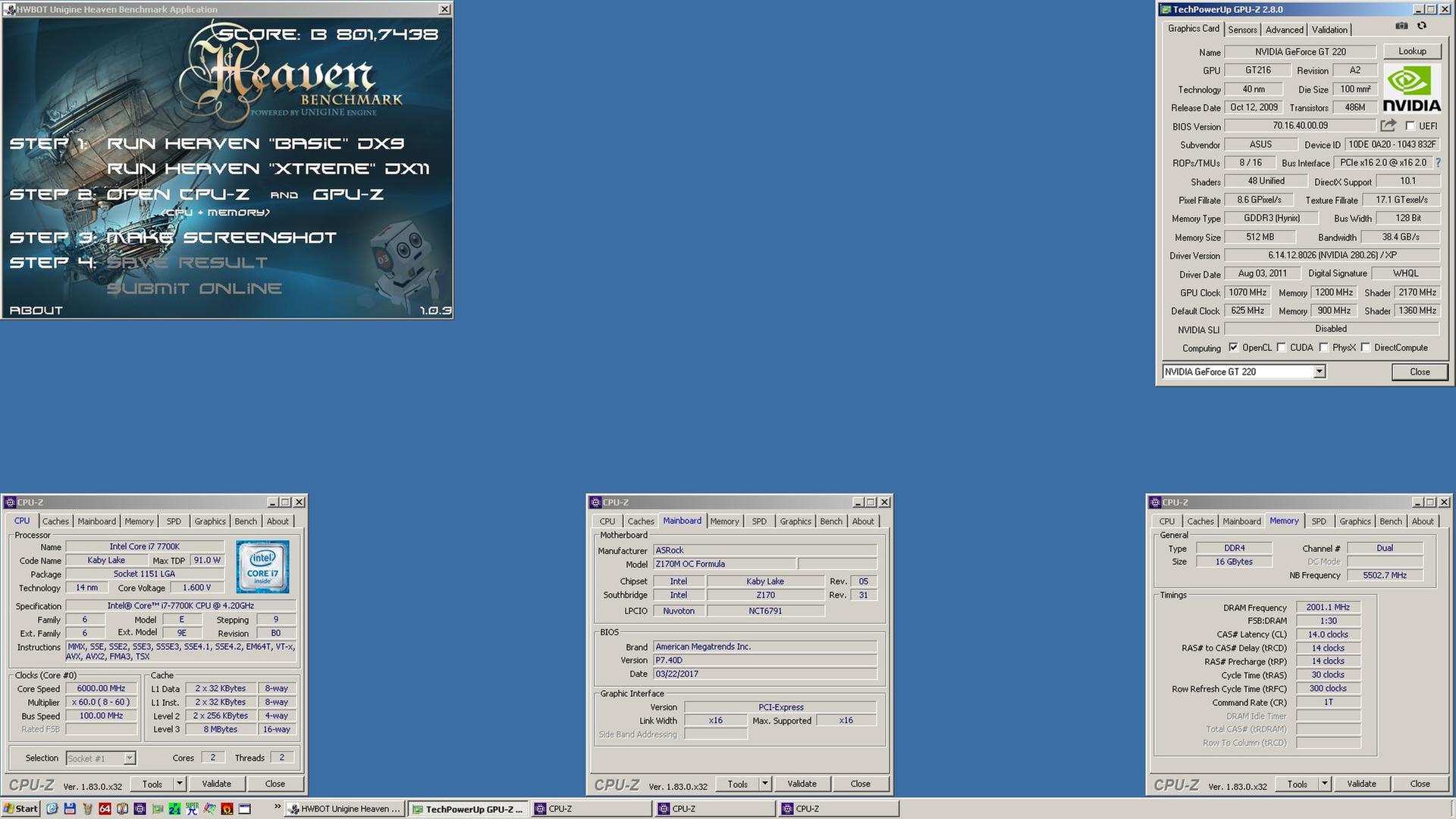Click Tools button in the middle CPU-Z window

pos(738,784)
